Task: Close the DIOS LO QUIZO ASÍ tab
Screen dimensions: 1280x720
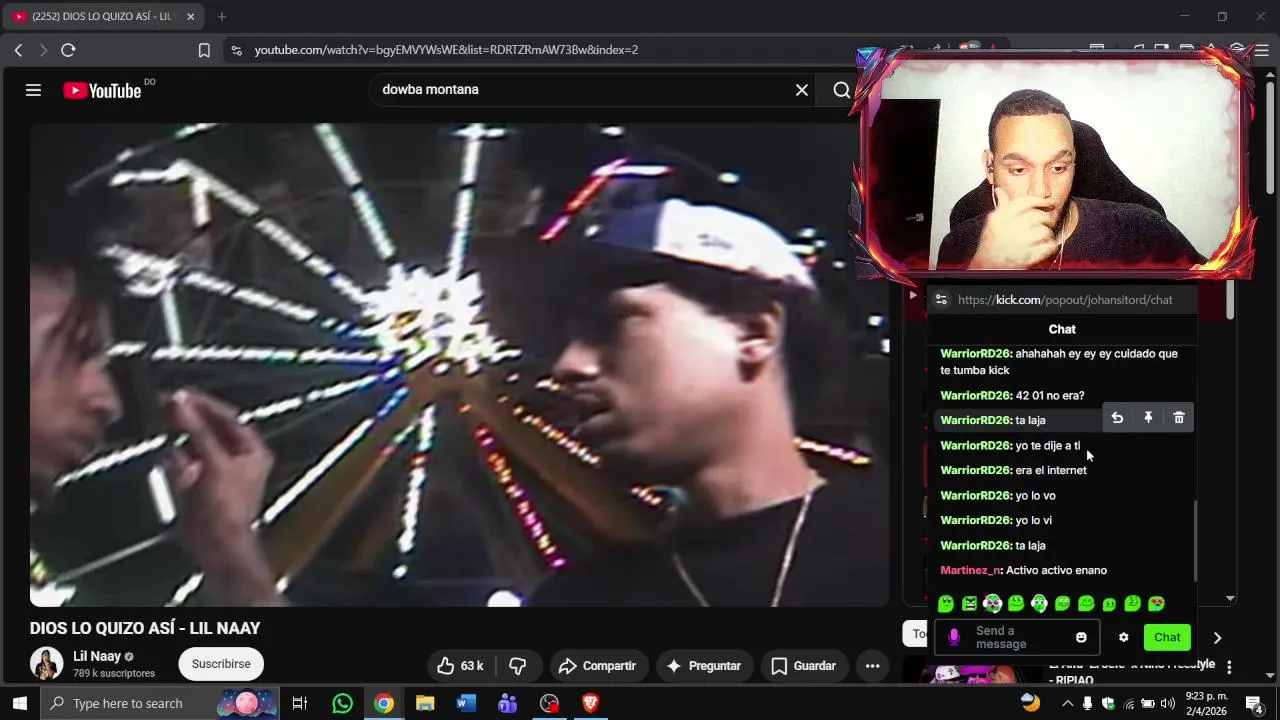Action: (190, 16)
